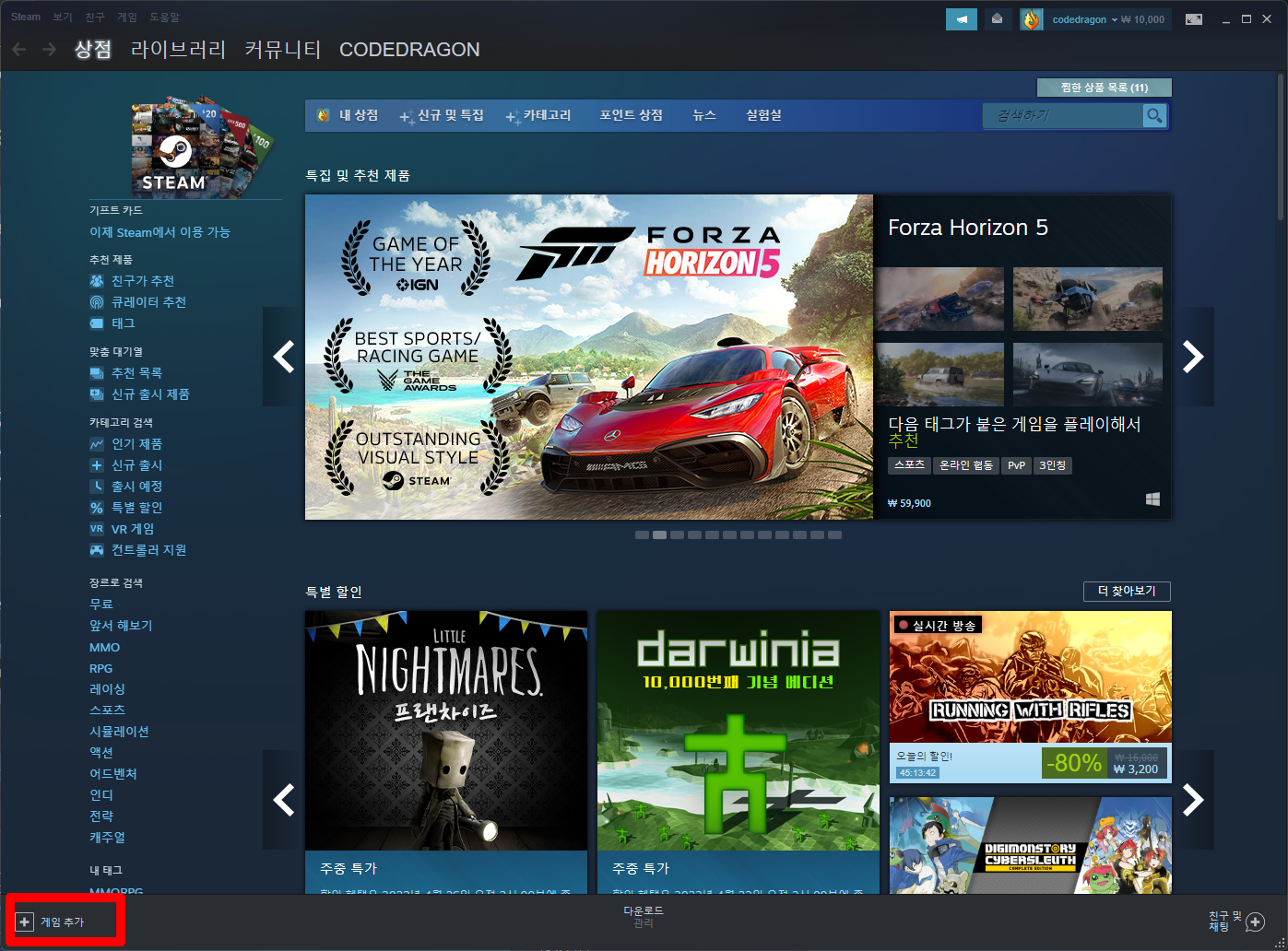Screen dimensions: 1288x951
Task: Click the controller support gamepad icon
Action: coord(97,550)
